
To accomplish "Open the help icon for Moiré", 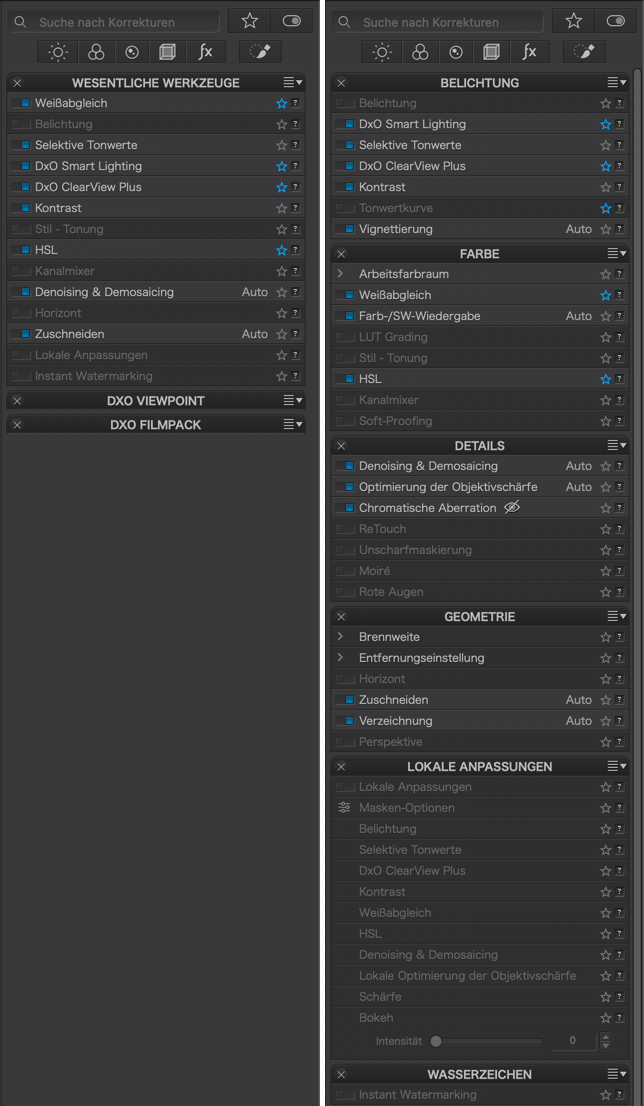I will click(619, 571).
